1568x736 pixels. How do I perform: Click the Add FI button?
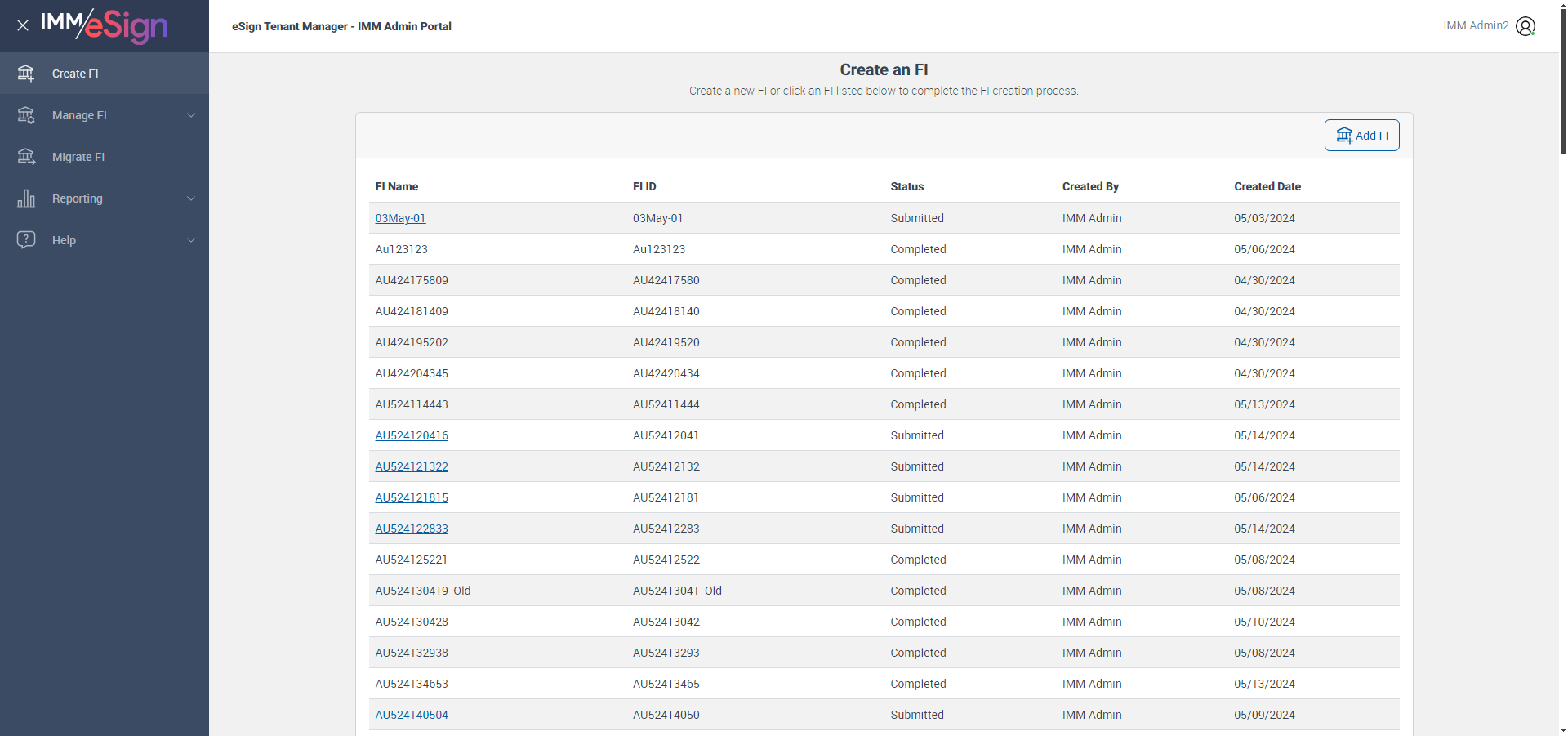tap(1361, 136)
